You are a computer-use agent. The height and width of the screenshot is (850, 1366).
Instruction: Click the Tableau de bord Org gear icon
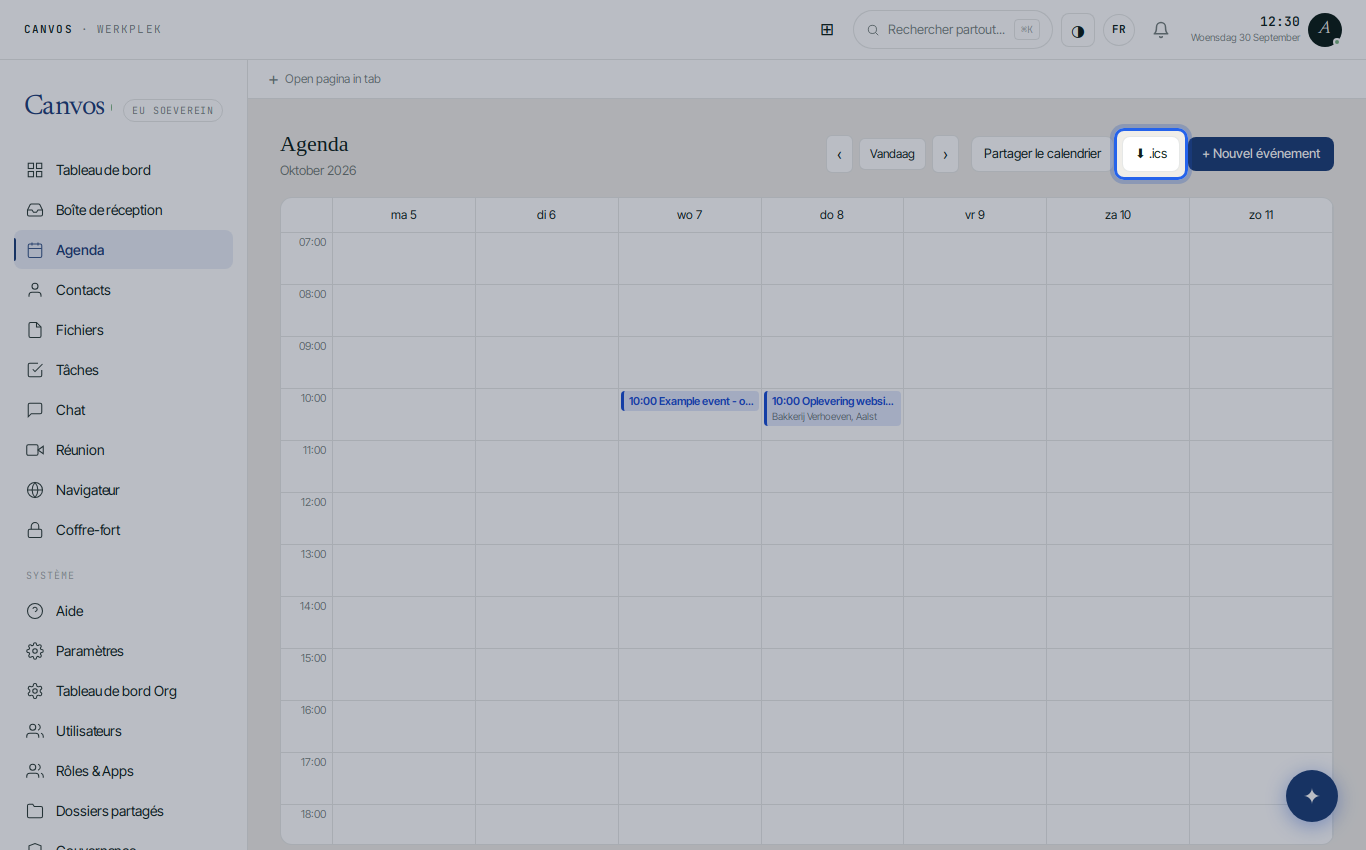(x=35, y=691)
